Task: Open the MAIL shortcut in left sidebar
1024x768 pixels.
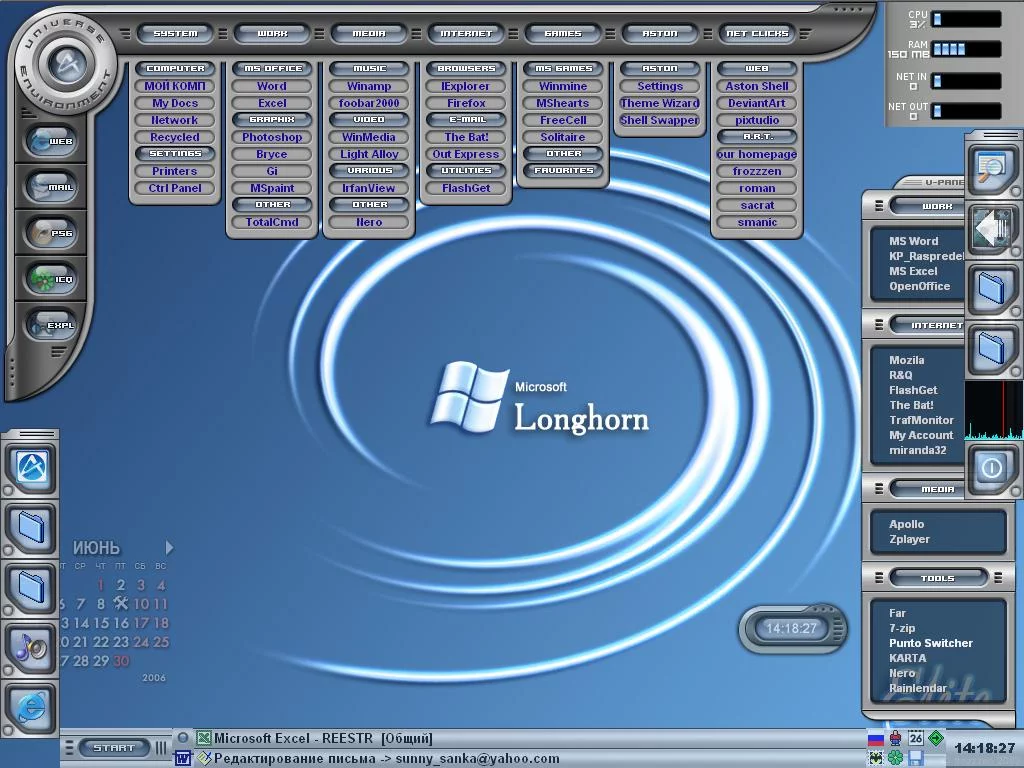Action: tap(52, 186)
